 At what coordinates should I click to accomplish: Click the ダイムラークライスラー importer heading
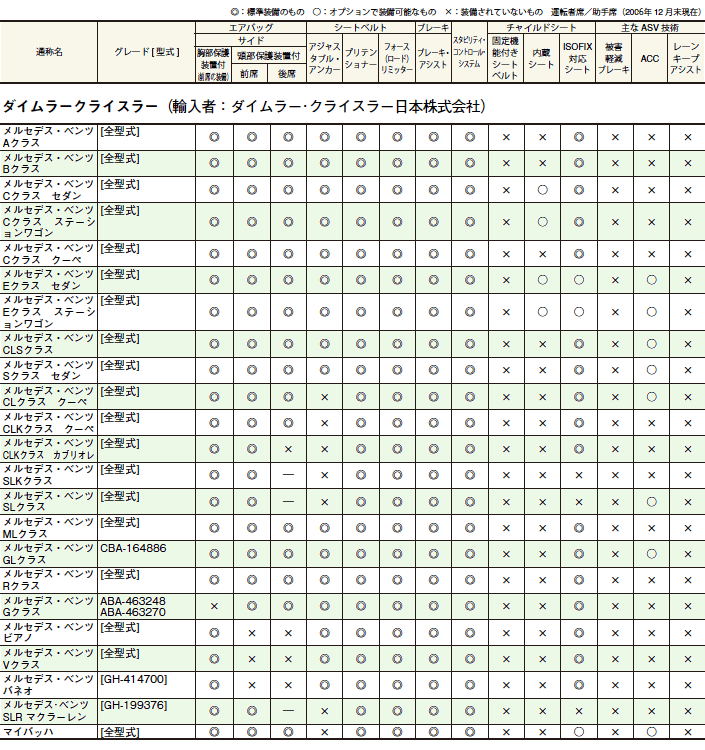coord(244,106)
